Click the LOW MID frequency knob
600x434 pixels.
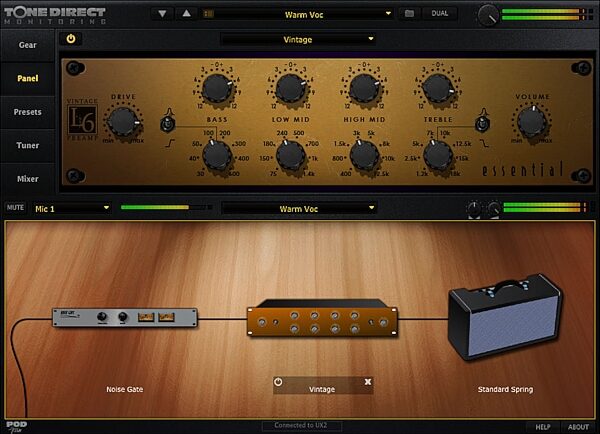click(x=291, y=156)
